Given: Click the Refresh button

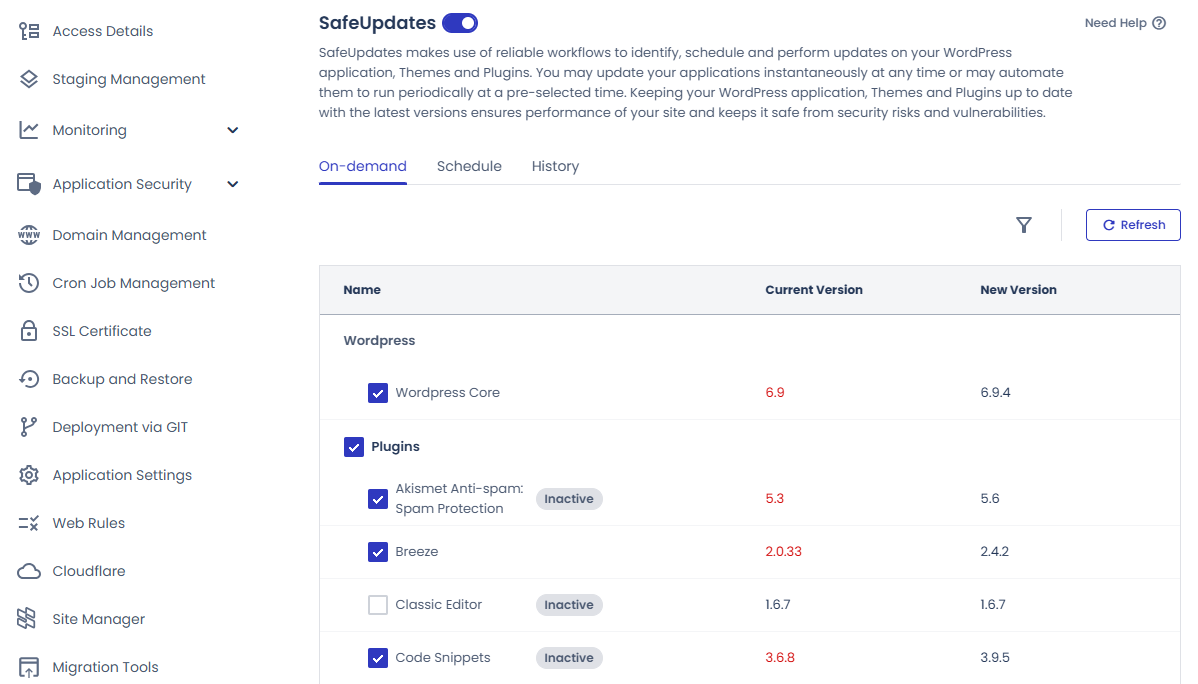Looking at the screenshot, I should tap(1133, 225).
